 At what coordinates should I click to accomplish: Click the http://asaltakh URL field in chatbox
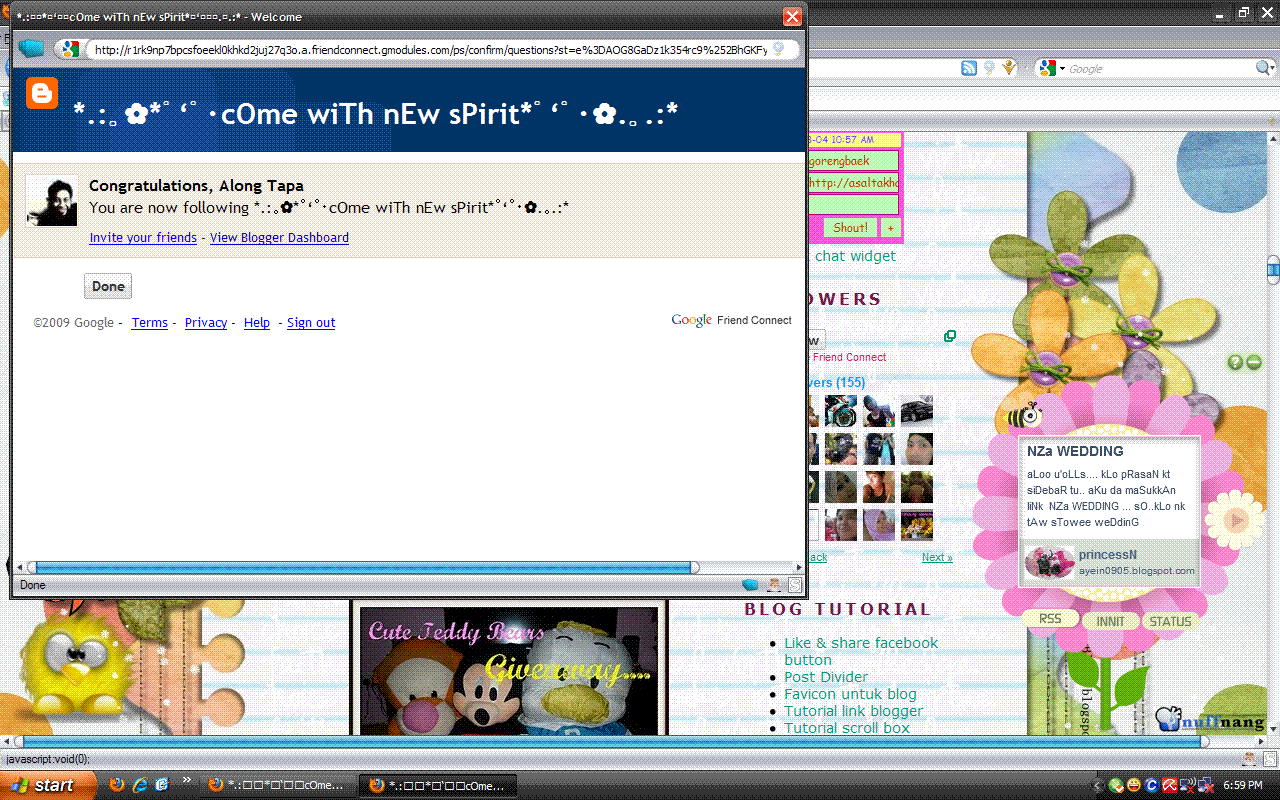[852, 183]
